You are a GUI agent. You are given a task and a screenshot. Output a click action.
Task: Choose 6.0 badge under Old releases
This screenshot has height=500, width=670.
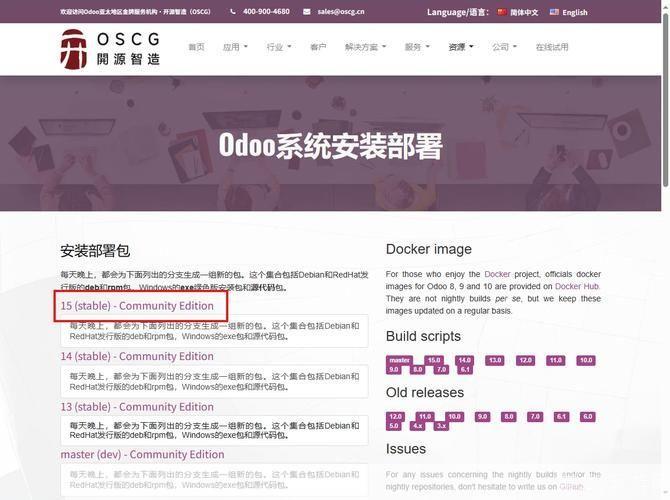588,416
